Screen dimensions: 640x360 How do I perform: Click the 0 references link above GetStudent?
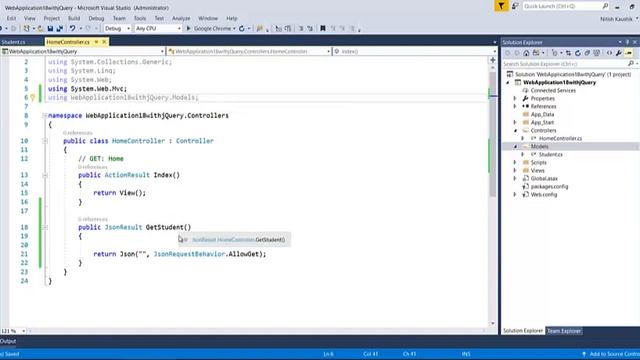click(x=93, y=220)
